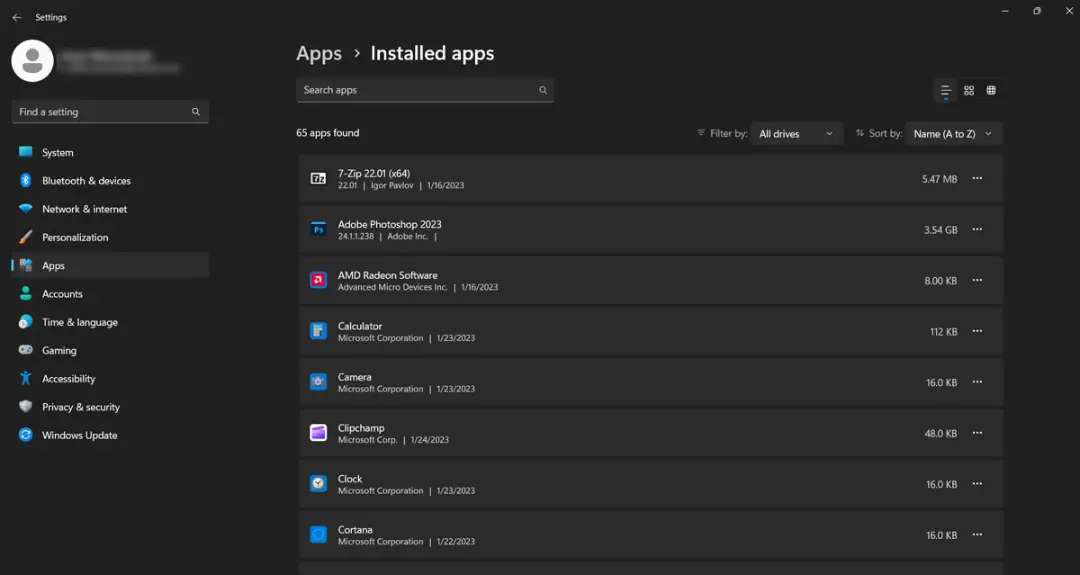Select the 7-Zip 22.01 (x64) name
The image size is (1080, 575).
coord(374,174)
